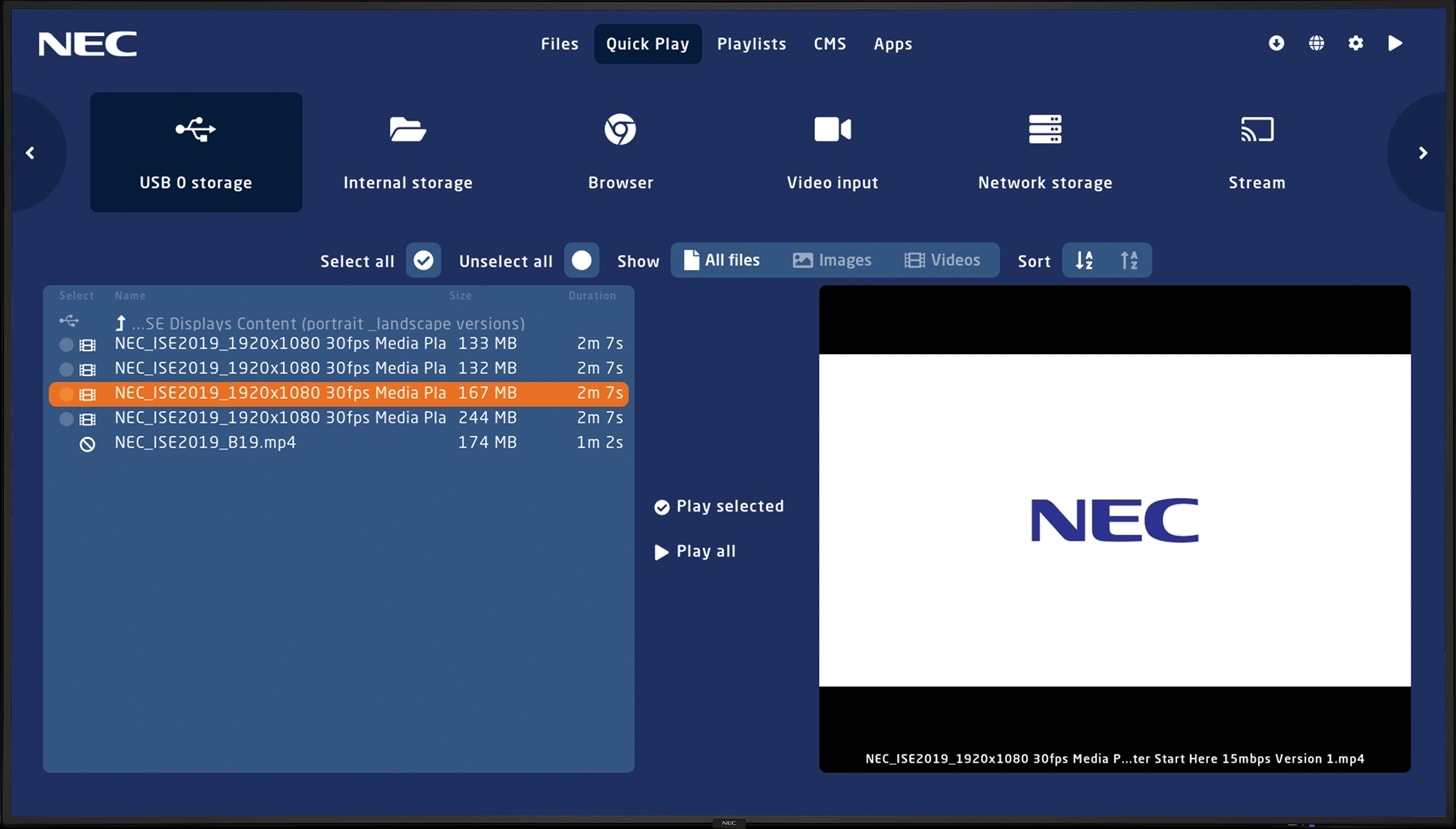1456x829 pixels.
Task: Check the 244 MB video's selection circle
Action: point(65,418)
